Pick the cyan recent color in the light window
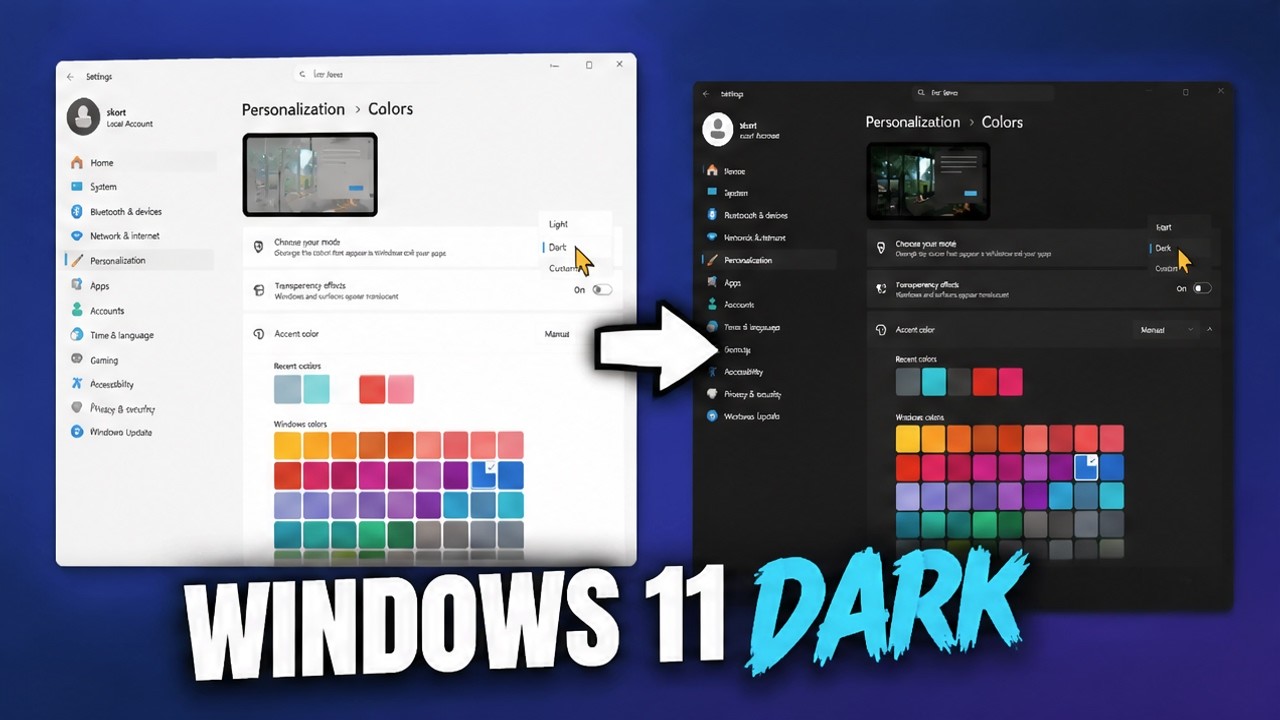The height and width of the screenshot is (720, 1280). click(x=316, y=389)
